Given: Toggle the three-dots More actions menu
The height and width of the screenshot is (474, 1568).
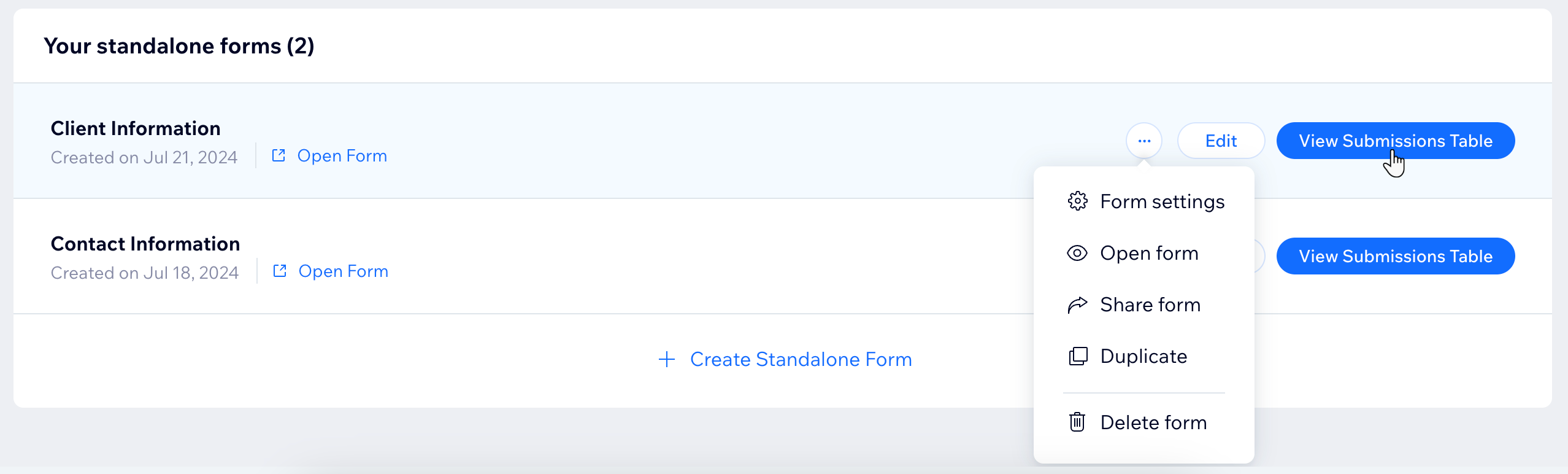Looking at the screenshot, I should click(1144, 141).
